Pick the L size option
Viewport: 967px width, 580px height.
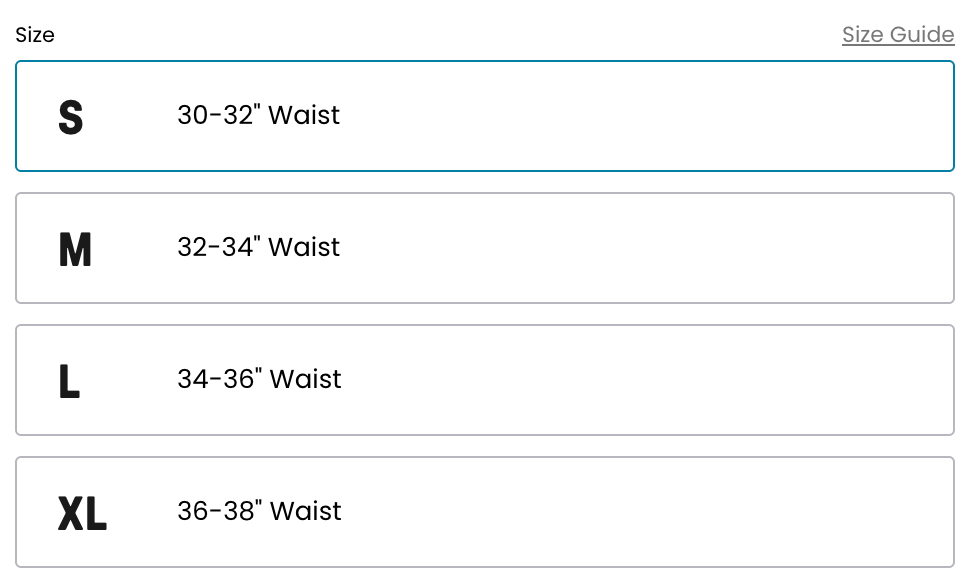point(485,380)
